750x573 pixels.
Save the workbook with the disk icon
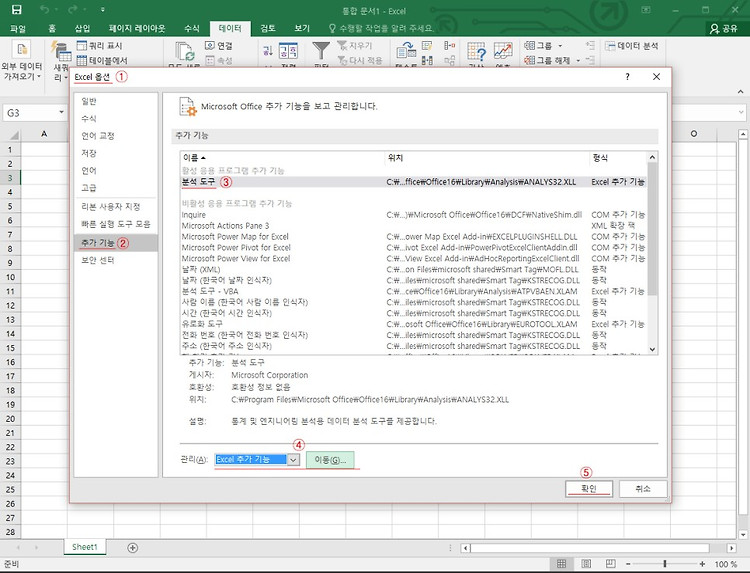point(16,10)
